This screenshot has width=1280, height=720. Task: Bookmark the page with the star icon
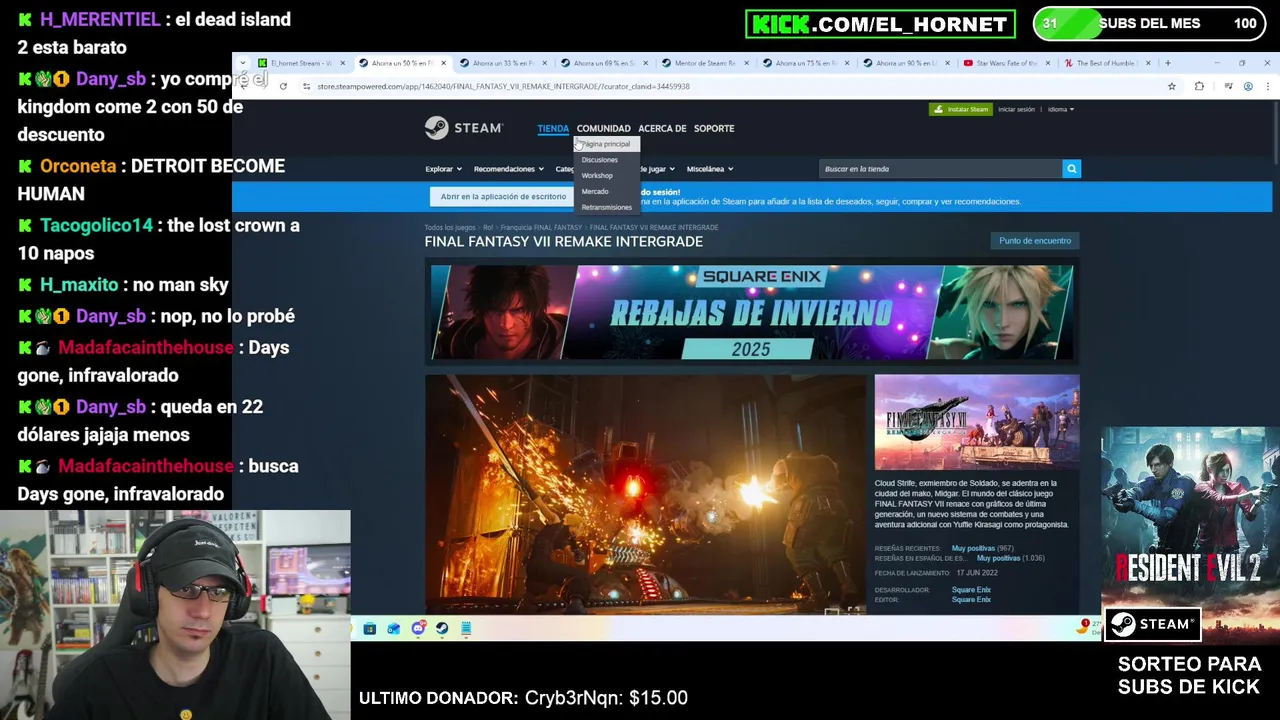tap(1172, 86)
